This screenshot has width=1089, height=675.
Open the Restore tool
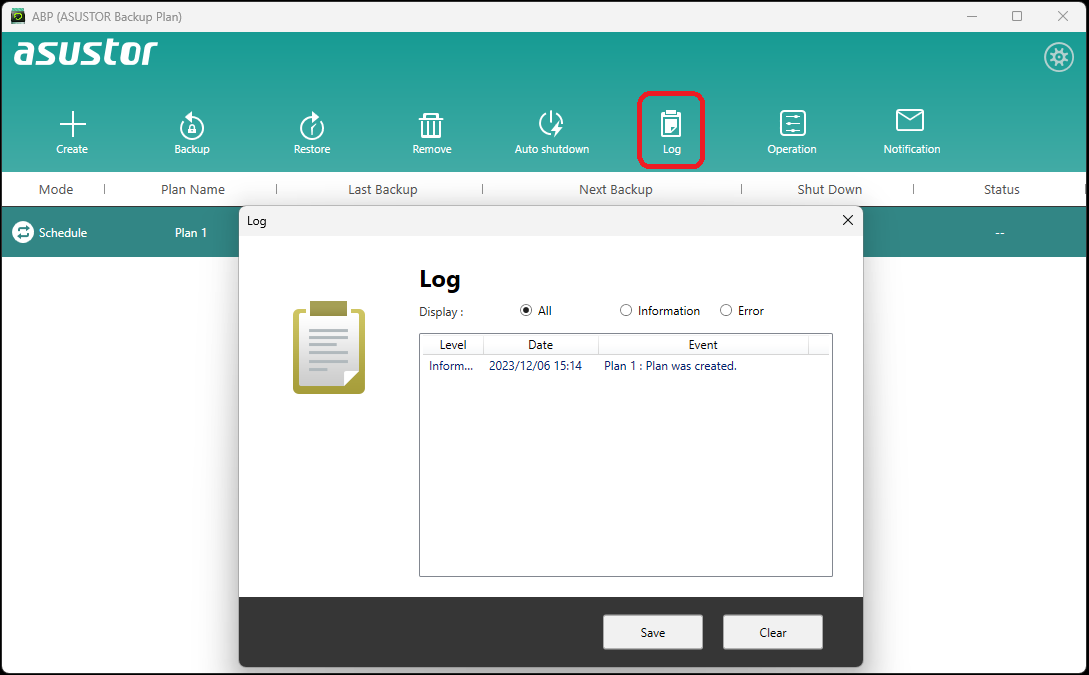(x=312, y=125)
